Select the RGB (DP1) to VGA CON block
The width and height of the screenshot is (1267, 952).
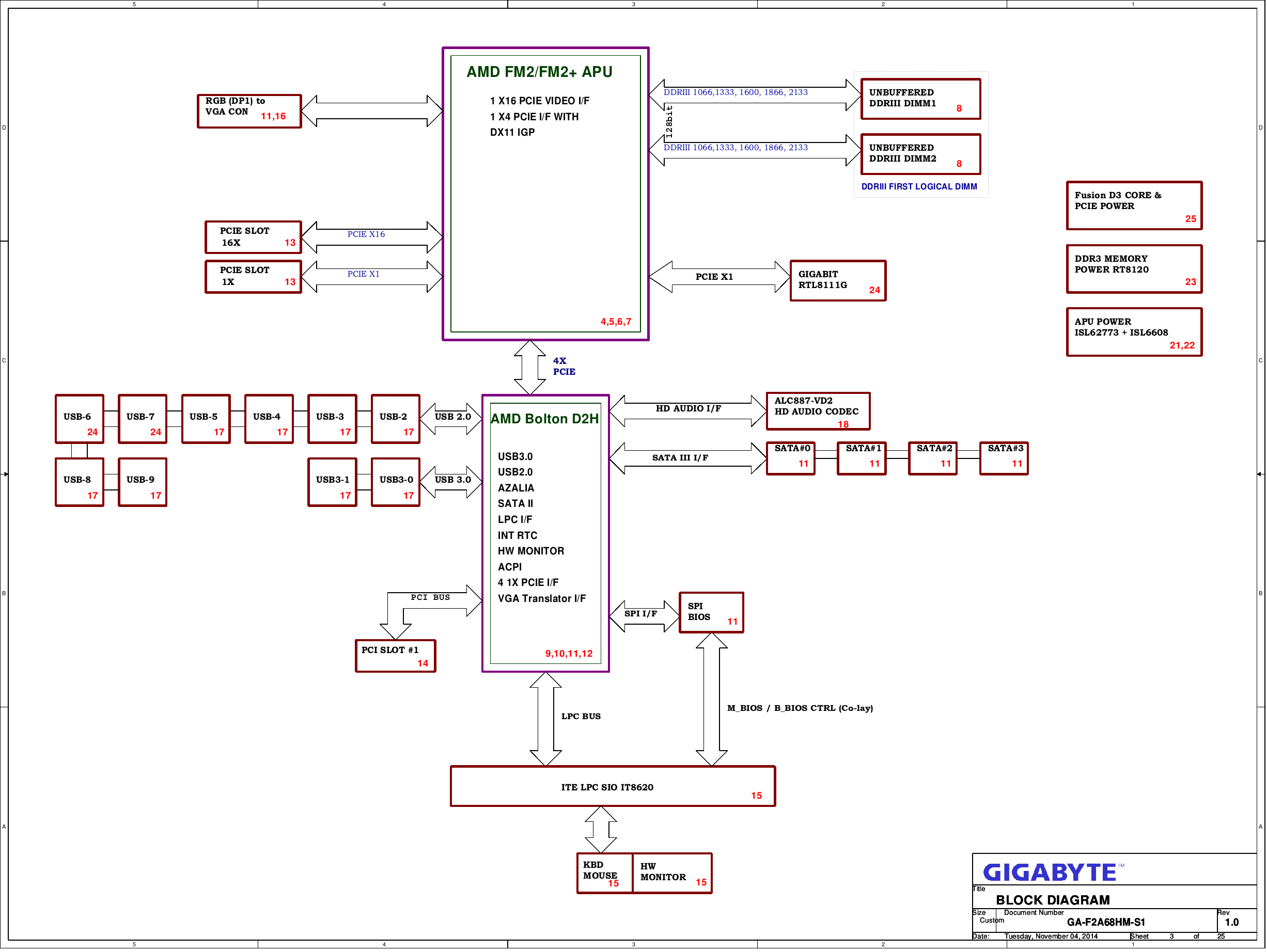249,112
